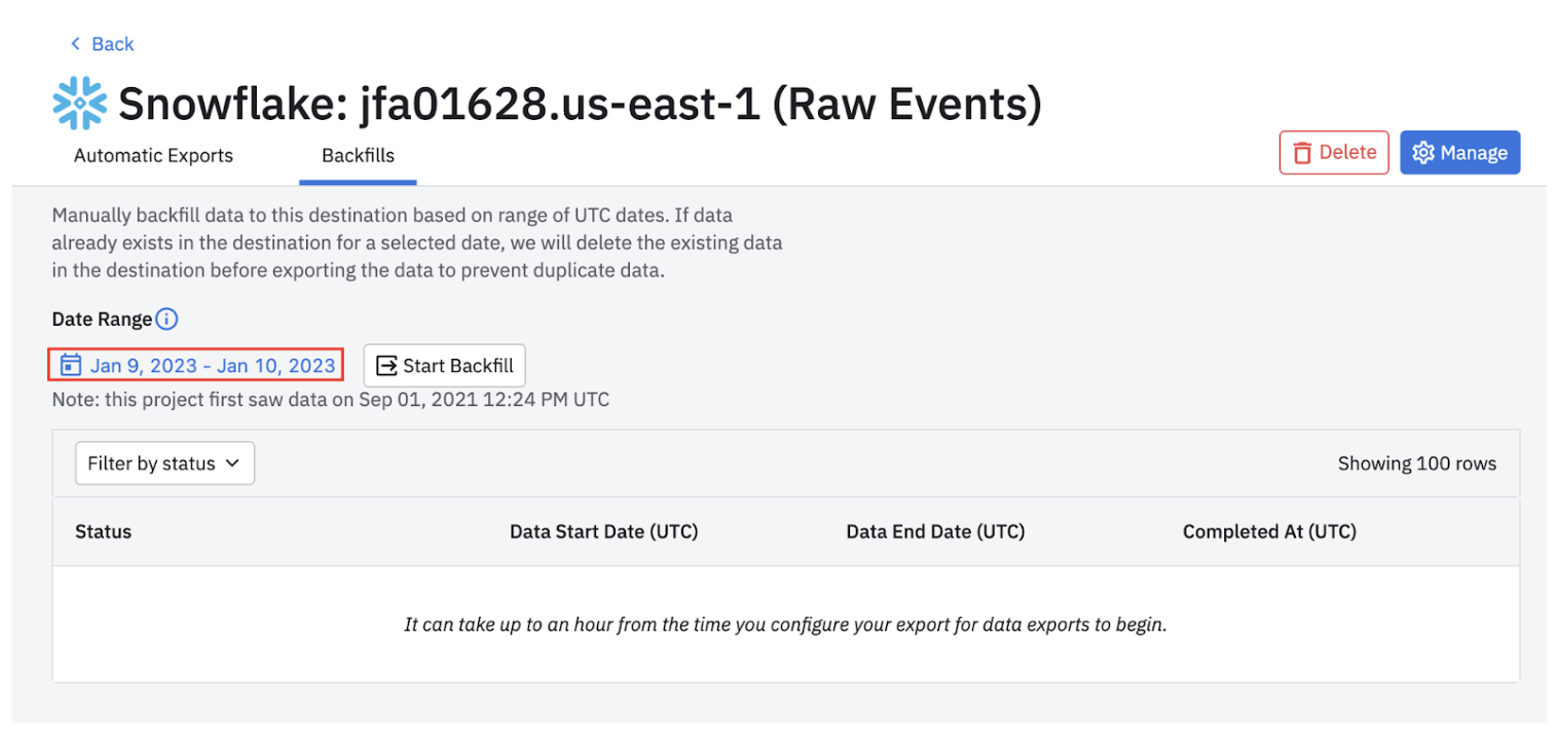Click the Data End Date (UTC) header
Screen dimensions: 1568x733
pos(935,532)
